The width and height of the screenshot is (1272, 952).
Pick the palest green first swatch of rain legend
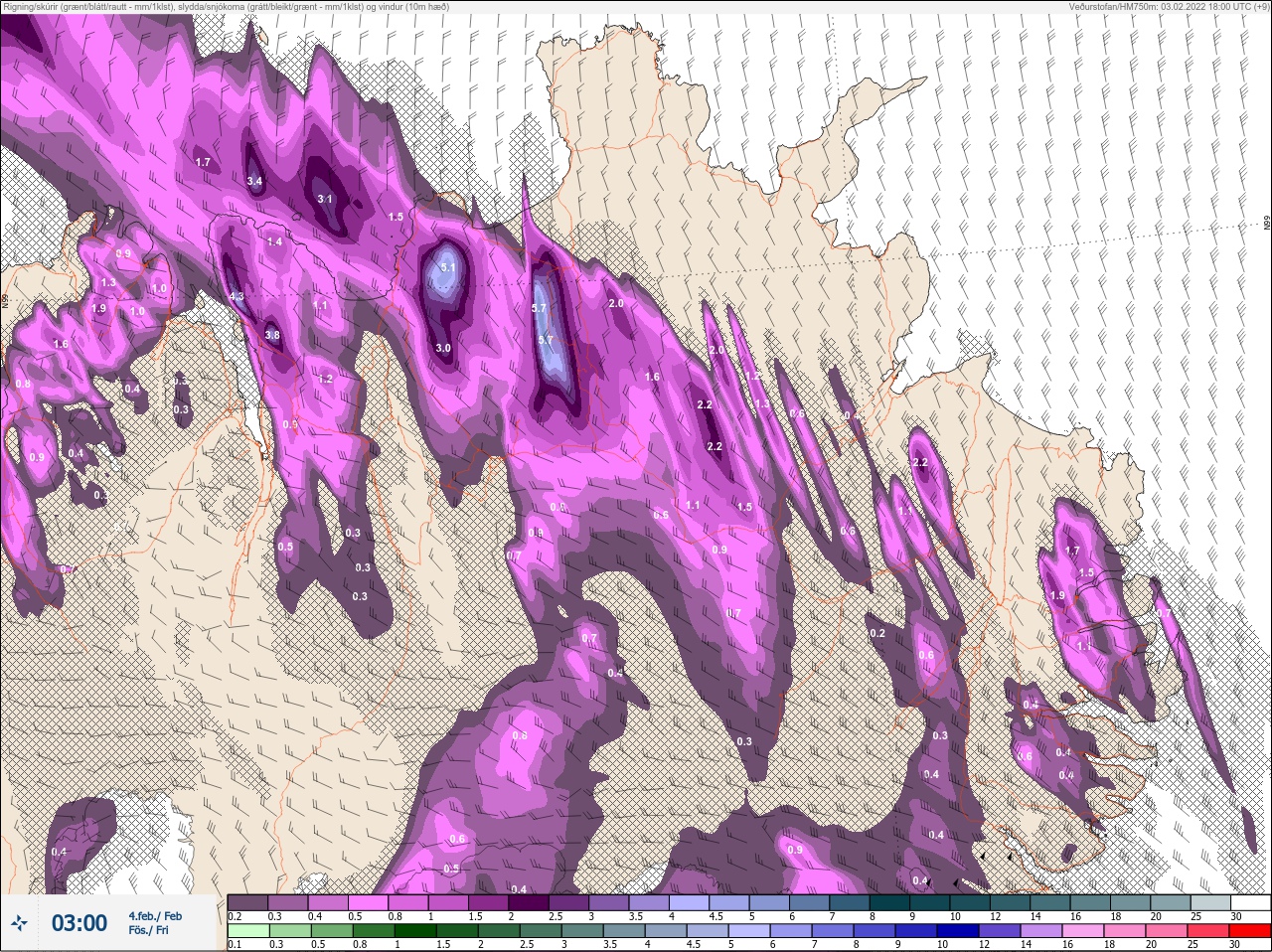[247, 931]
